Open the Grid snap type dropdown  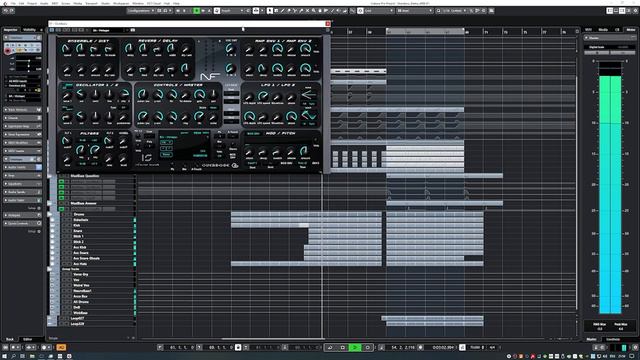(x=378, y=11)
